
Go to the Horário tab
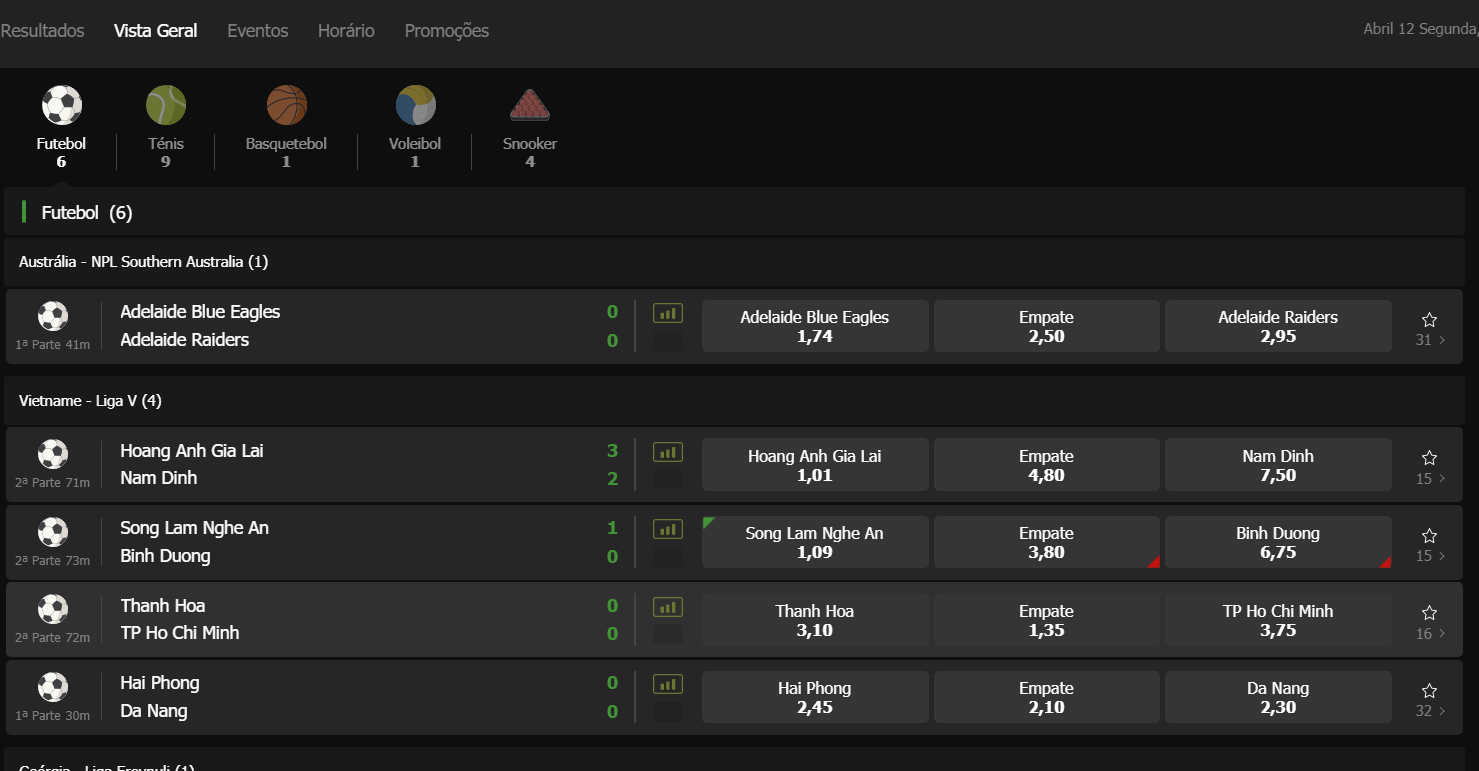346,31
